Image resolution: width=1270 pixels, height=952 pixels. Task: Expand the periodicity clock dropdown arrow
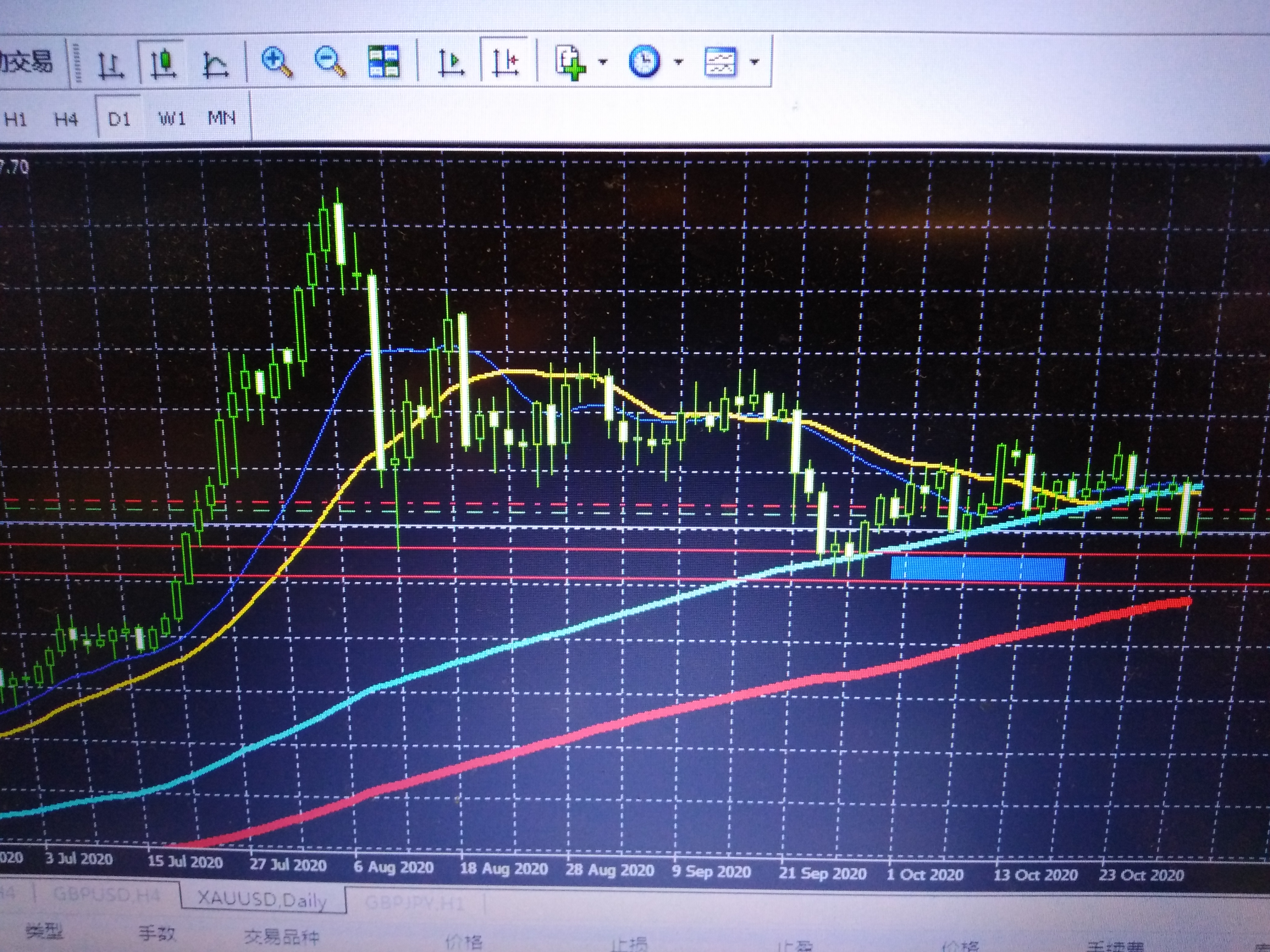click(679, 62)
